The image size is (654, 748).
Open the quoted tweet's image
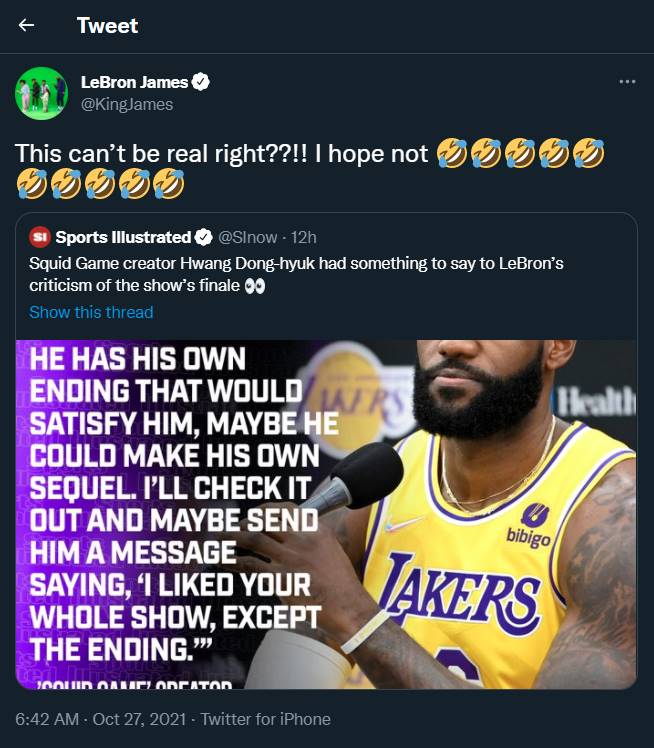tap(326, 515)
